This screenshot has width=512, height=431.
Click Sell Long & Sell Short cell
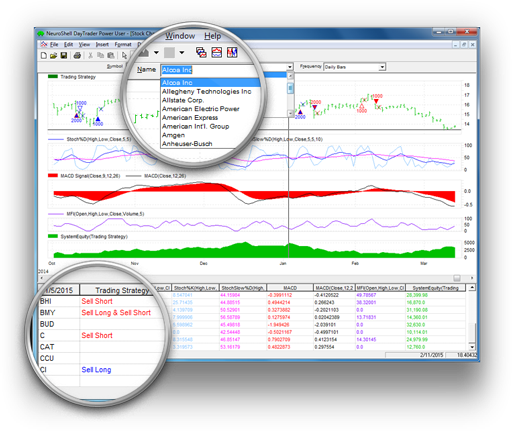pyautogui.click(x=116, y=313)
